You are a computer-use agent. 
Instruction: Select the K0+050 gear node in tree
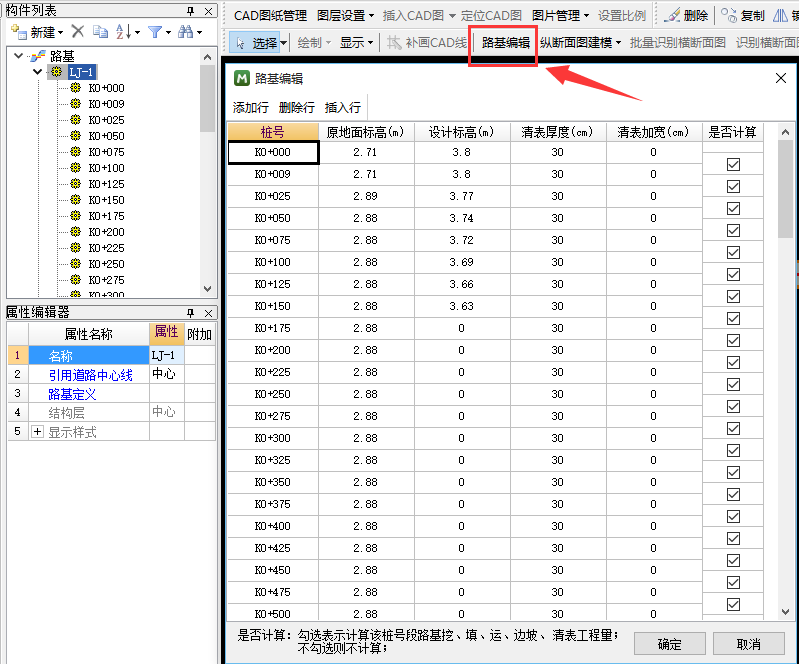(x=75, y=136)
